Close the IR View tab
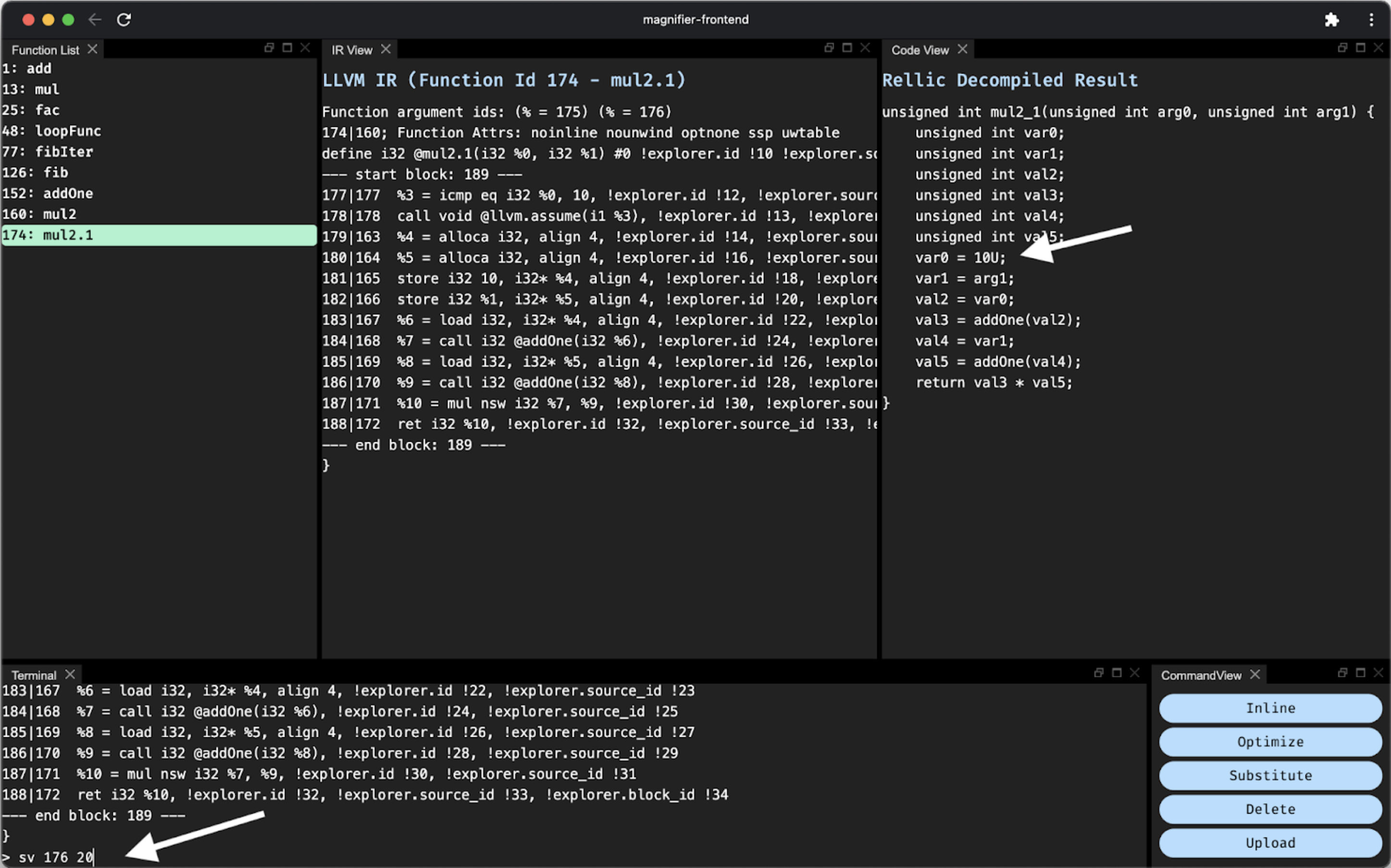Screen dimensions: 1391x868 [386, 50]
